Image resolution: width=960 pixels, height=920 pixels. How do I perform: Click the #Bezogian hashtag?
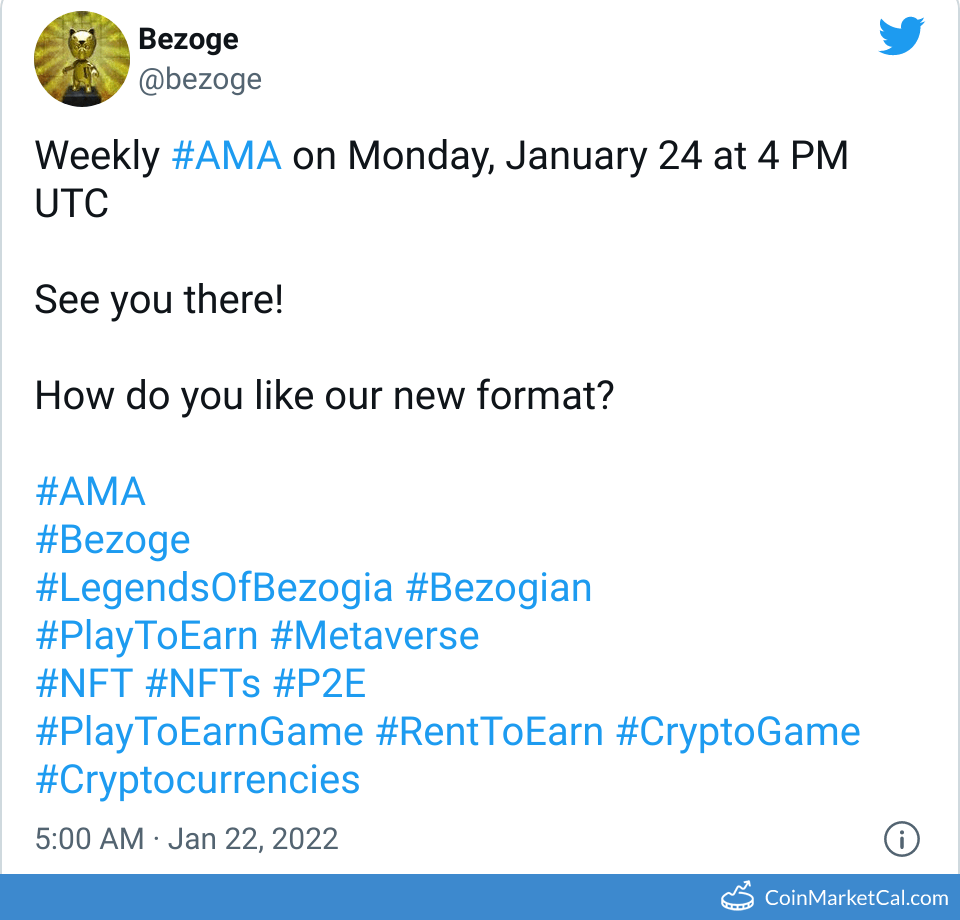(x=498, y=588)
